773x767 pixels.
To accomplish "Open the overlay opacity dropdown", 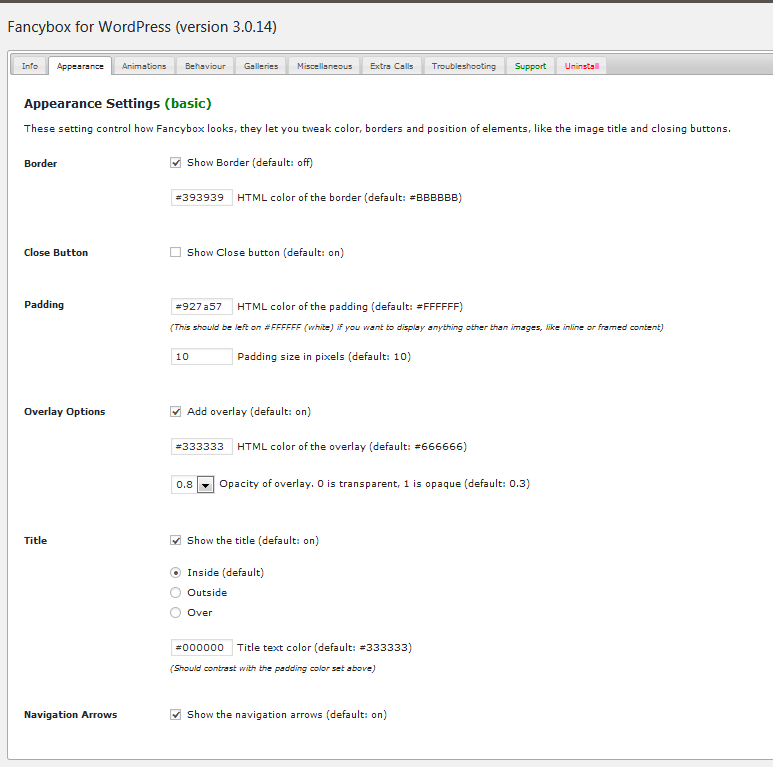I will (193, 485).
